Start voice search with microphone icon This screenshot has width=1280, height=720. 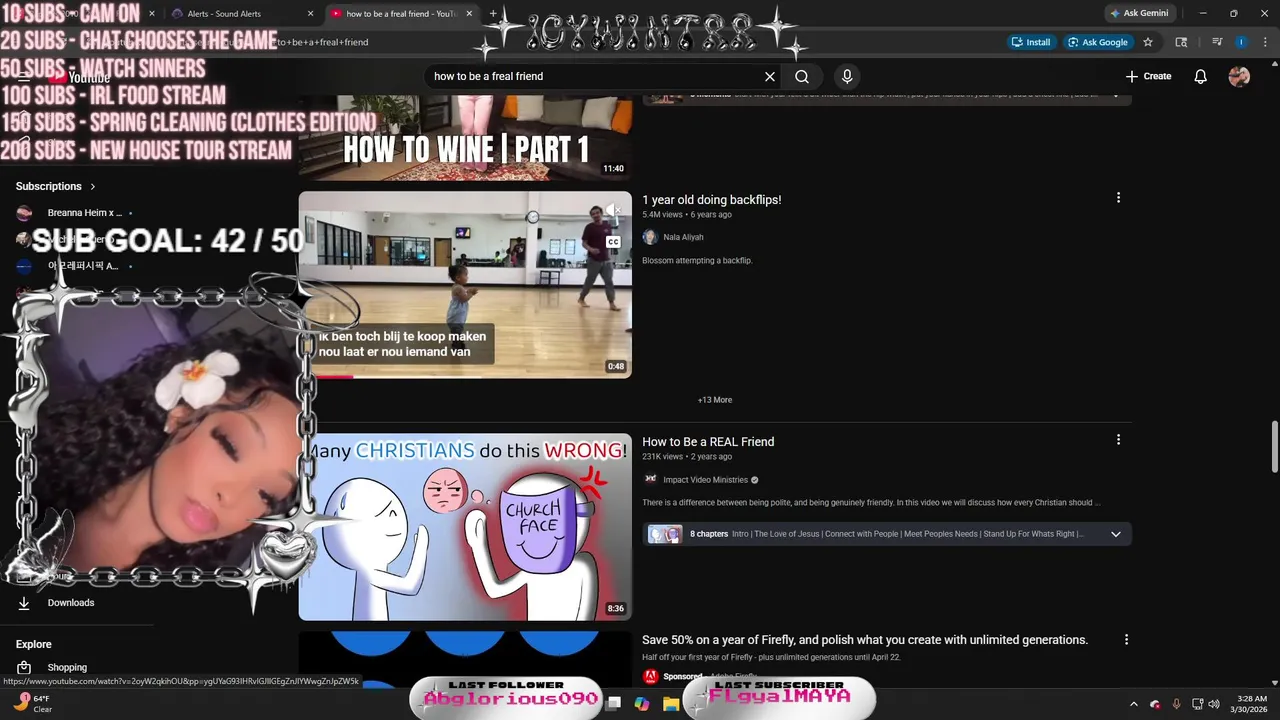tap(847, 76)
